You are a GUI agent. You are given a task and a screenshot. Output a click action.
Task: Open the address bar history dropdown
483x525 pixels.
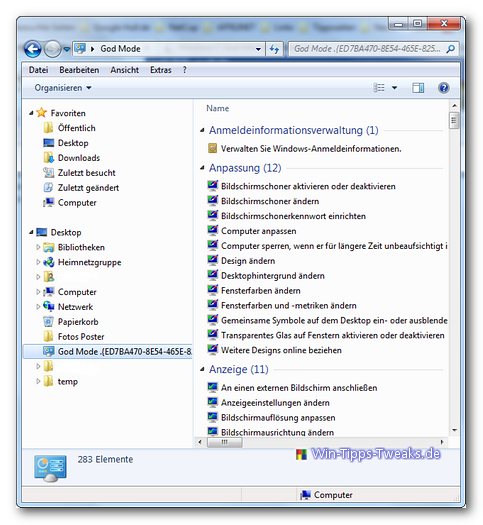(258, 50)
